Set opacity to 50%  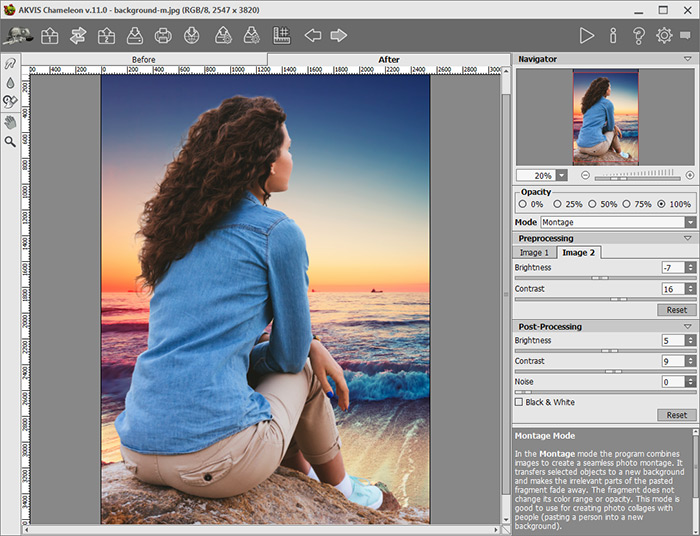[592, 204]
